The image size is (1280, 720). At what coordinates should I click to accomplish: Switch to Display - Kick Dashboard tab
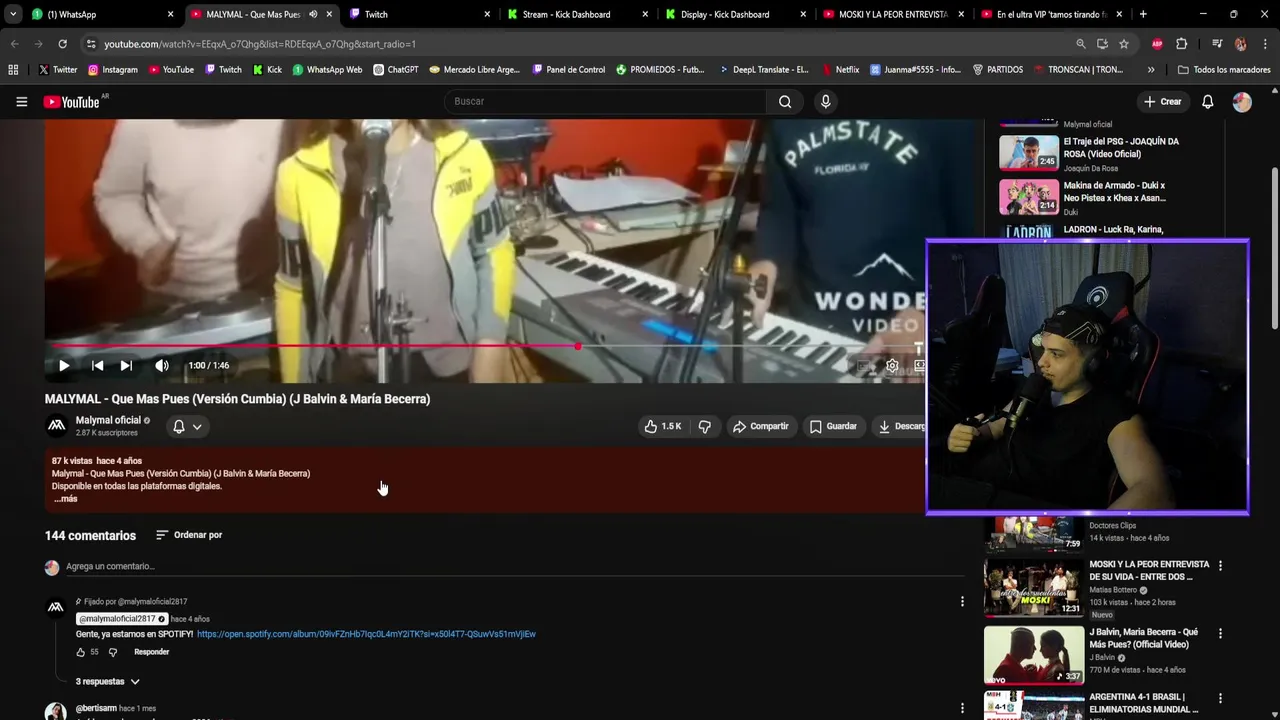point(734,14)
